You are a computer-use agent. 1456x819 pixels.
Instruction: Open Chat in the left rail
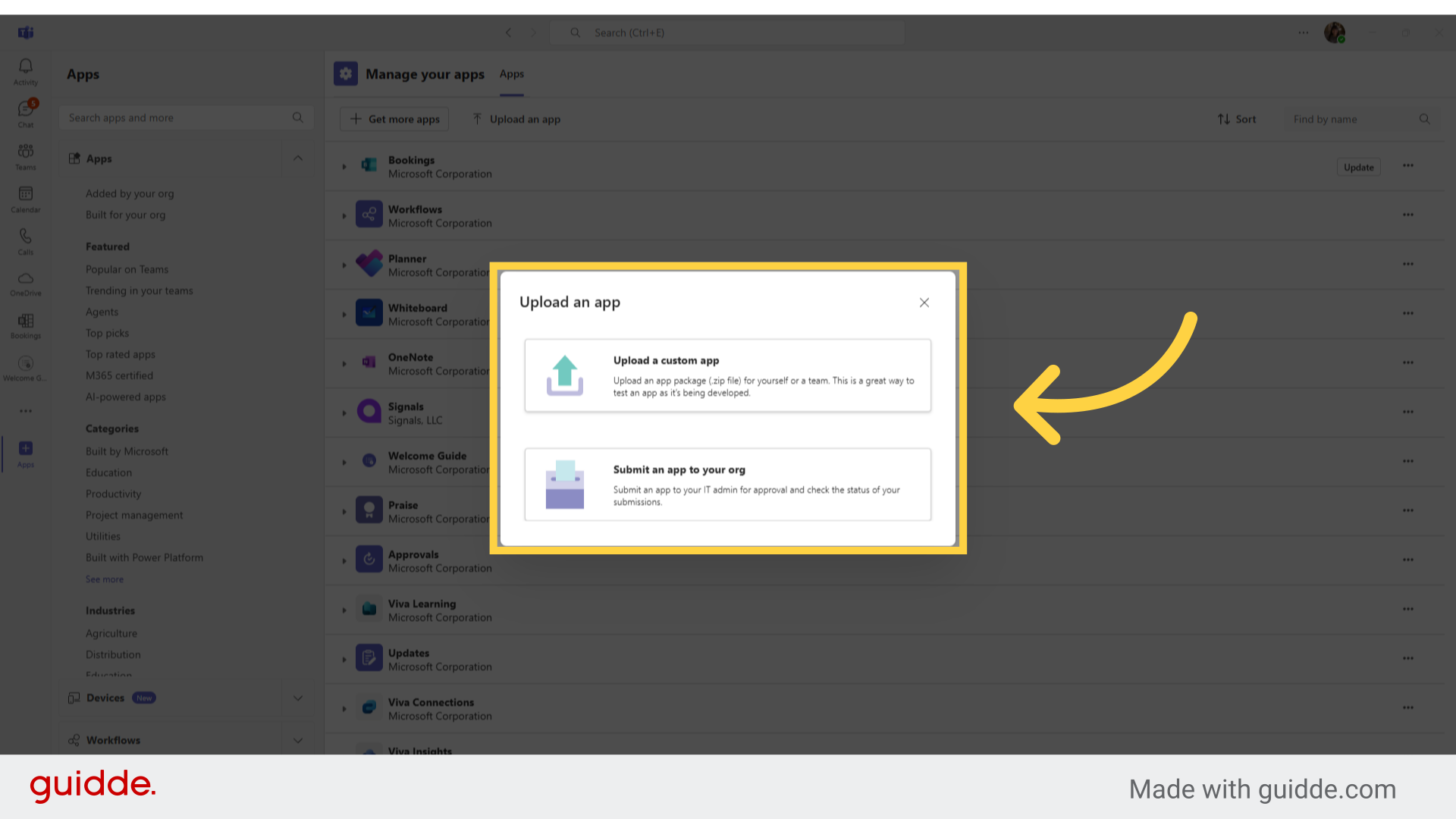[x=25, y=114]
